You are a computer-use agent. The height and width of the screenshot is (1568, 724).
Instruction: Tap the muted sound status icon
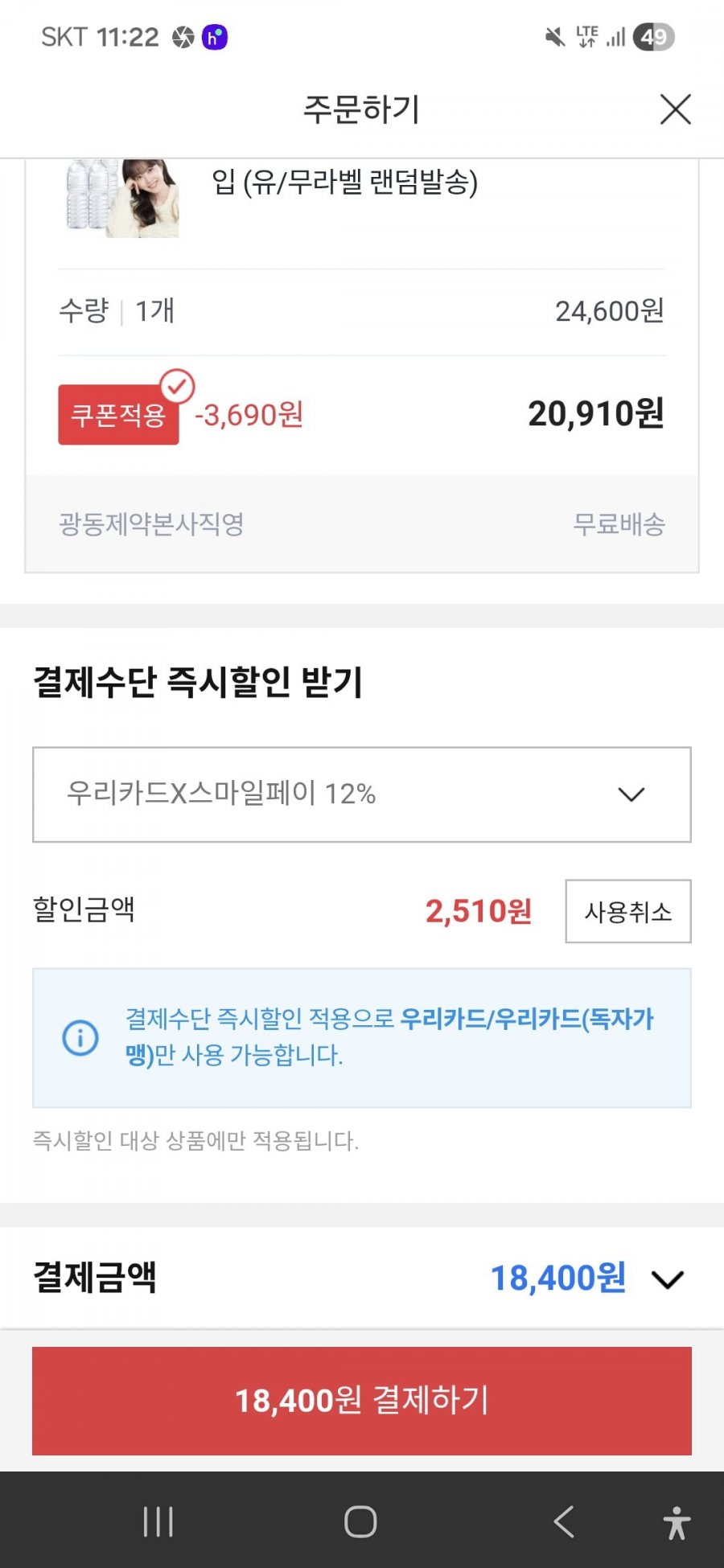tap(554, 37)
